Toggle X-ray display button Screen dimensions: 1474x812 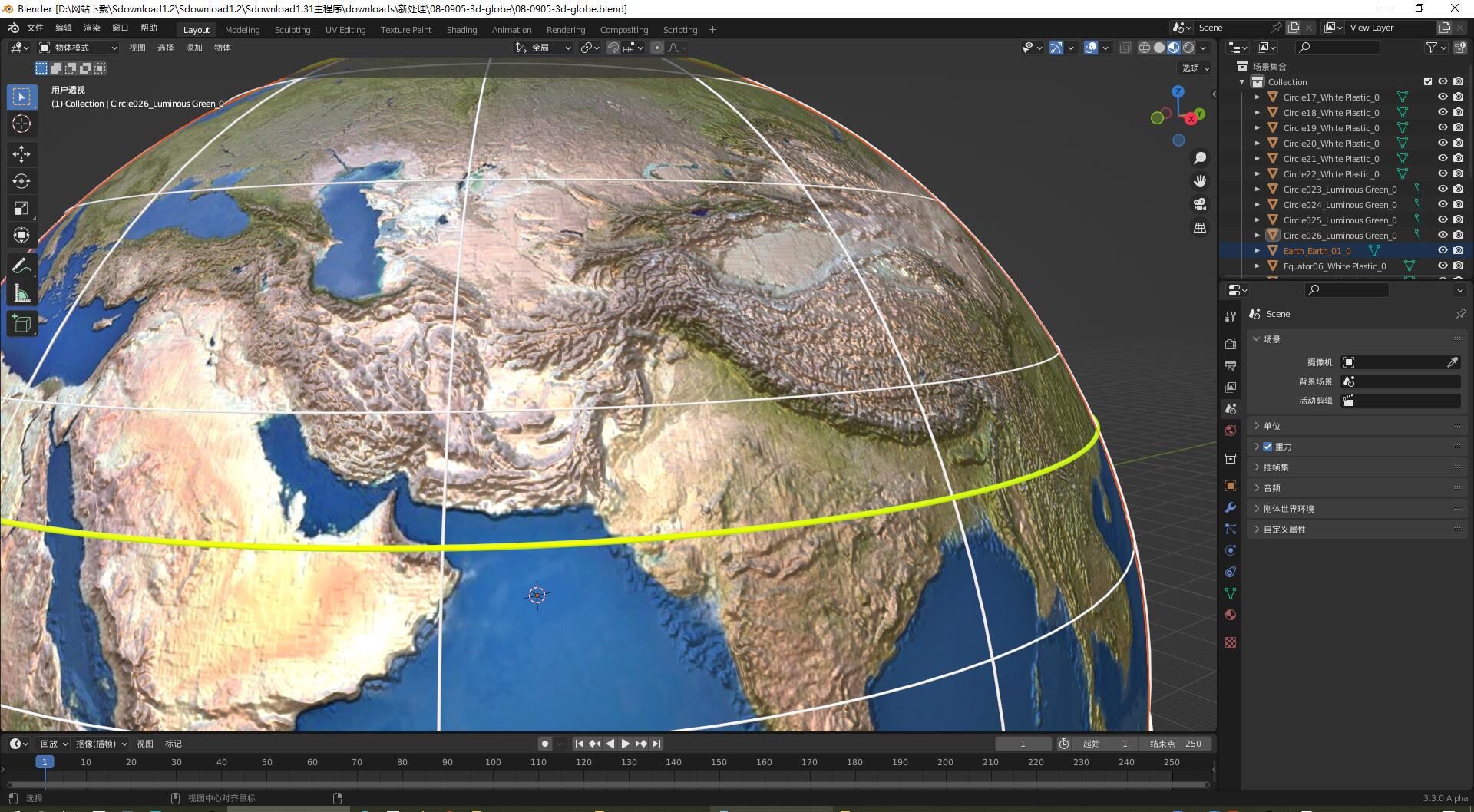[x=1125, y=48]
